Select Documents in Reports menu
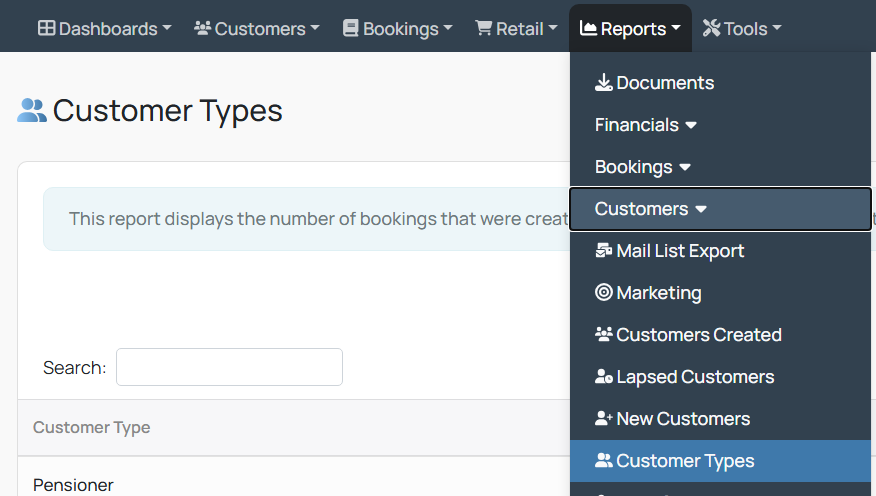This screenshot has width=876, height=496. [720, 83]
